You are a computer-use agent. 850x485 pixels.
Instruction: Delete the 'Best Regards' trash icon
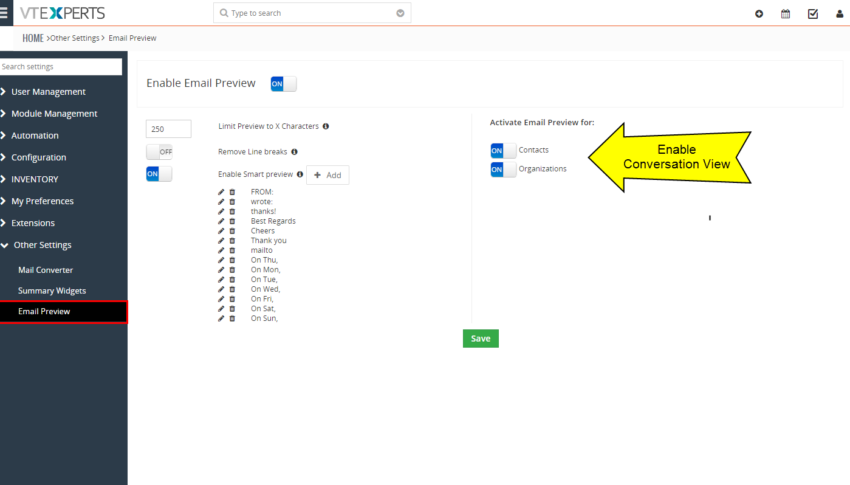pos(232,221)
